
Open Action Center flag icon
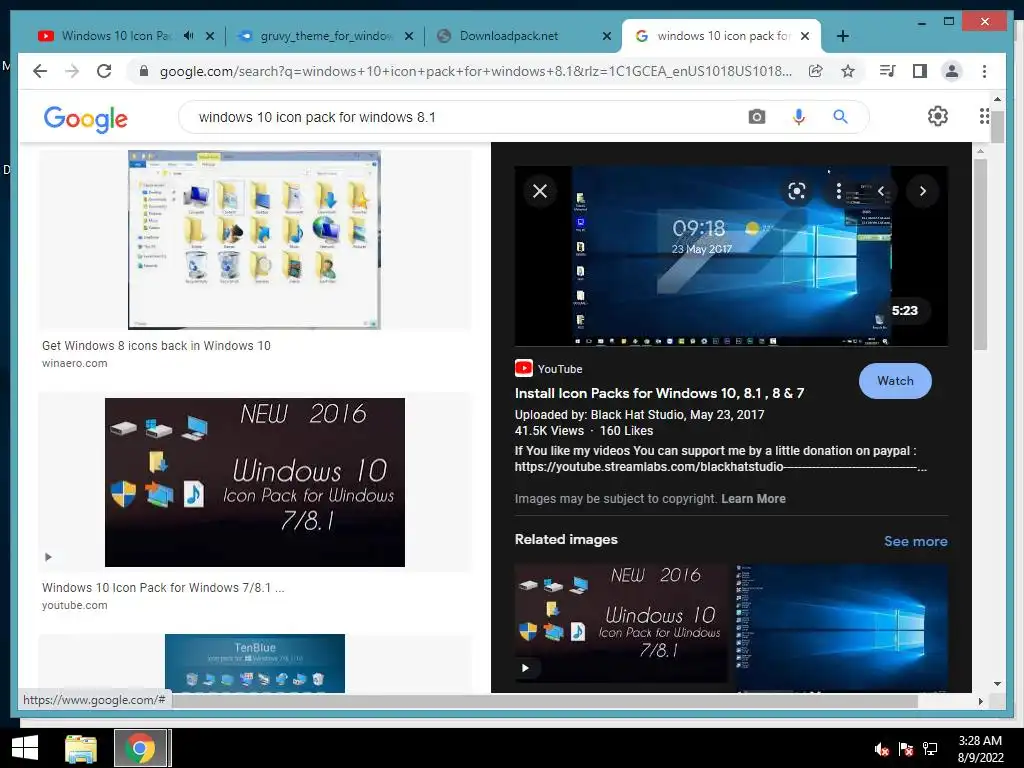coord(906,749)
